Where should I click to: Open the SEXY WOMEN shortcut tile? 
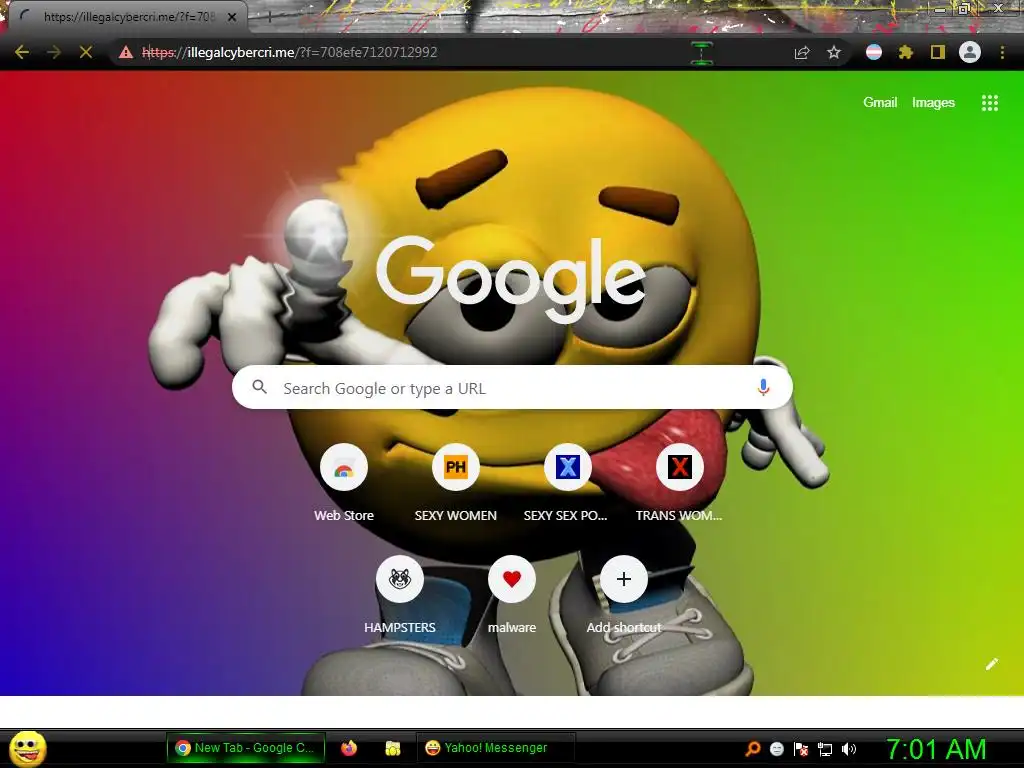(x=456, y=482)
